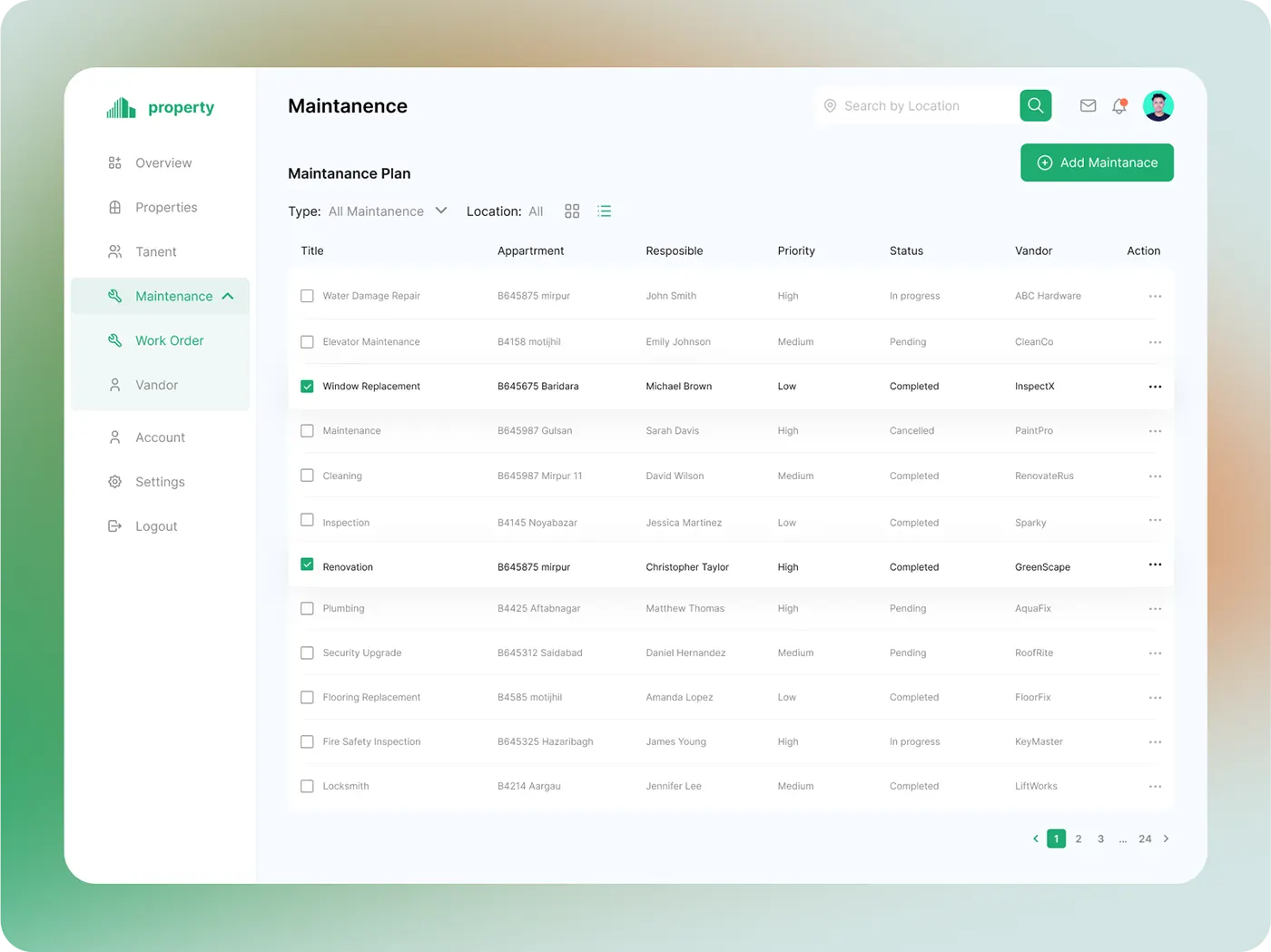The height and width of the screenshot is (952, 1271).
Task: Open the Location All filter
Action: 536,211
